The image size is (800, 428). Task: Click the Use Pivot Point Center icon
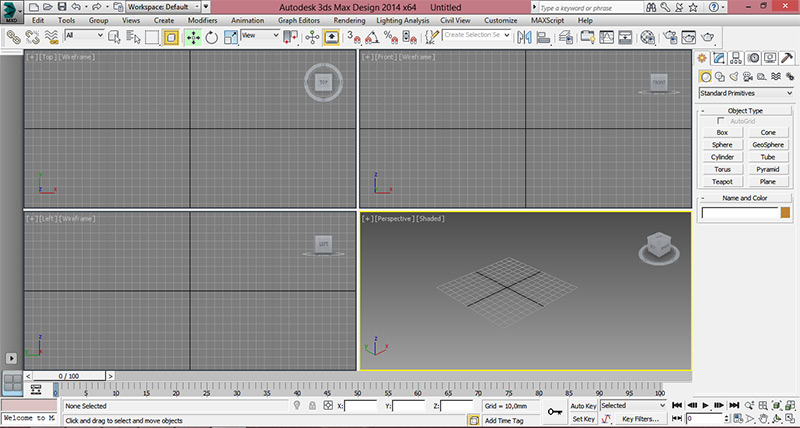291,37
